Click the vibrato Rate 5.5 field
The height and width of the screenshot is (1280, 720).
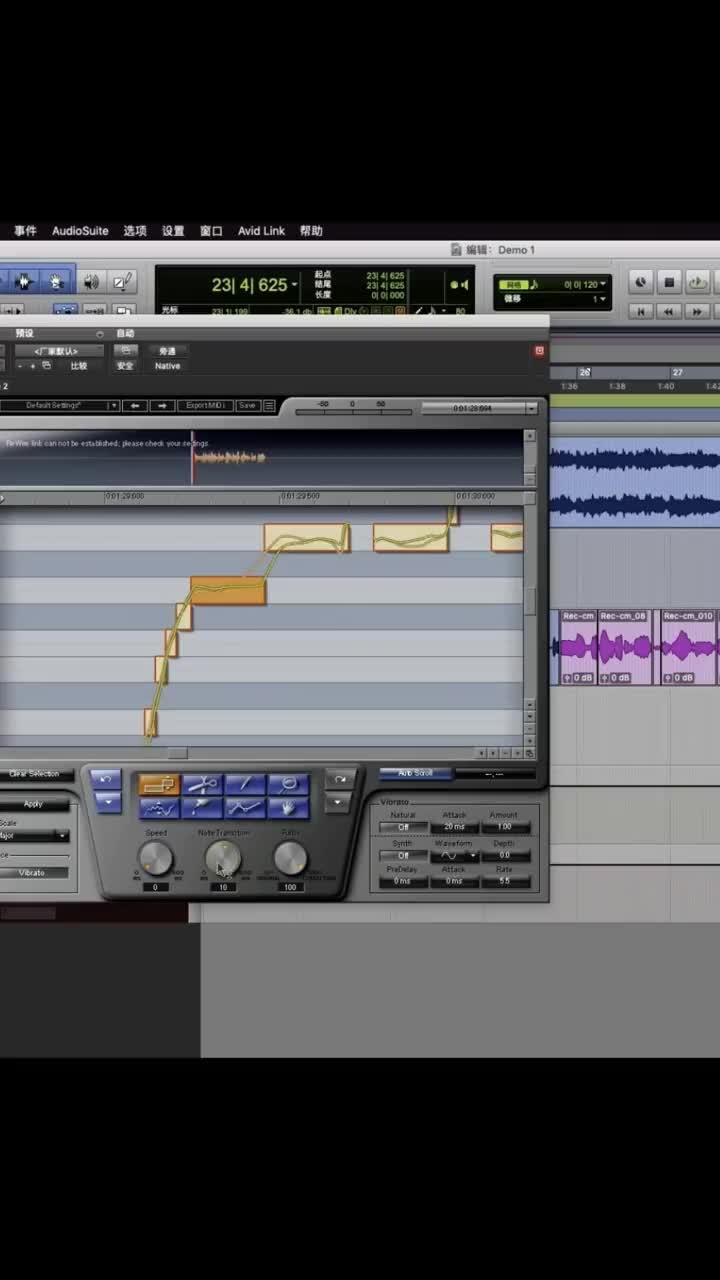pyautogui.click(x=504, y=881)
